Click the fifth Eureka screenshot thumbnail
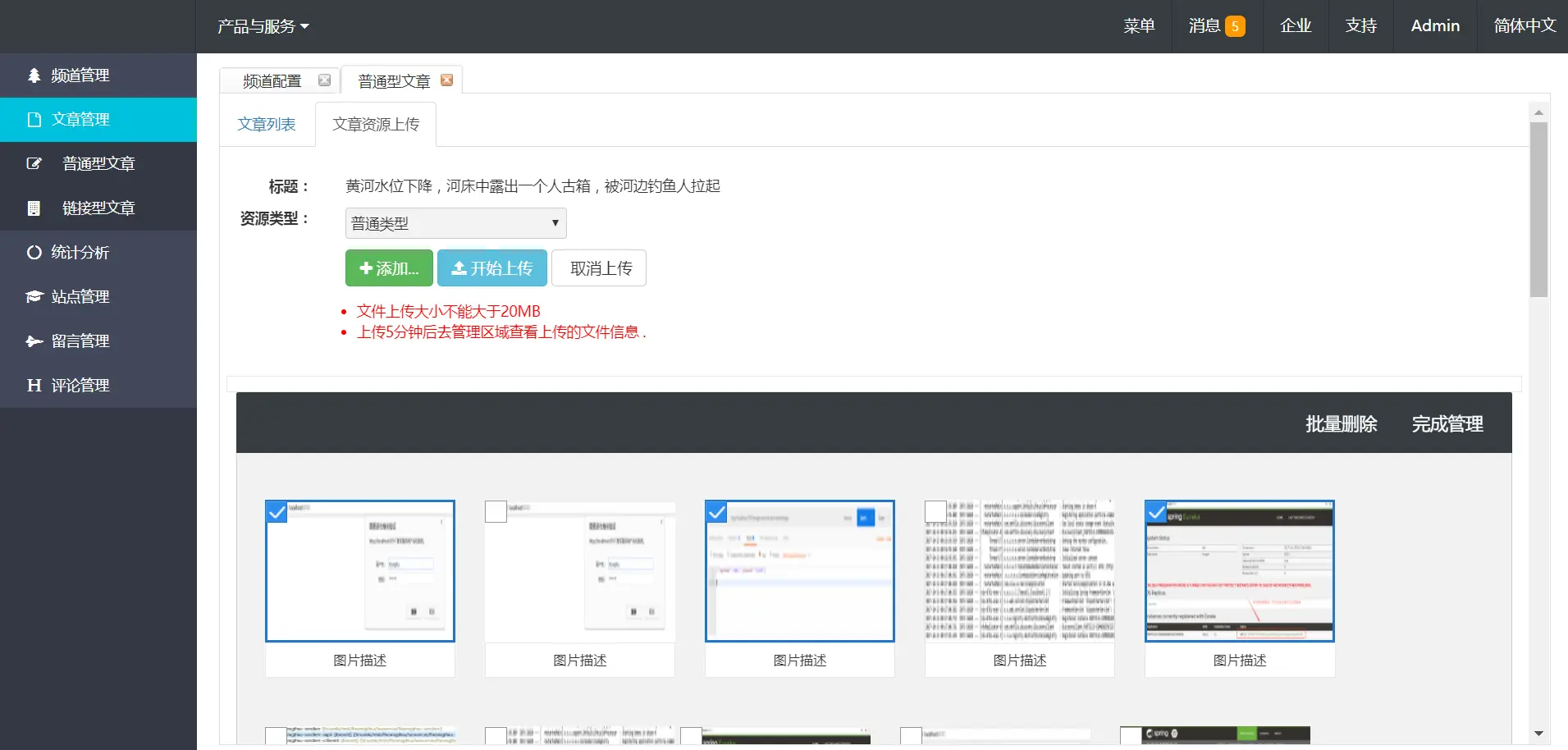This screenshot has height=750, width=1568. (1239, 571)
